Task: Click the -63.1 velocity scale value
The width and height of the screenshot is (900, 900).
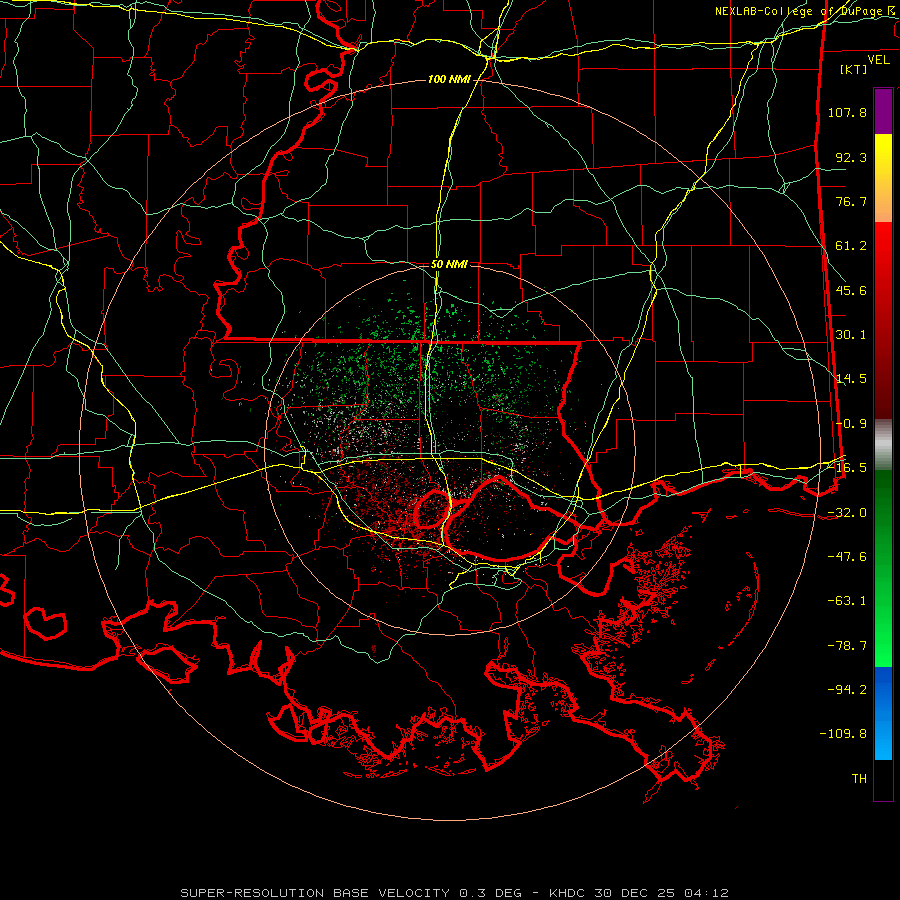Action: (x=847, y=601)
